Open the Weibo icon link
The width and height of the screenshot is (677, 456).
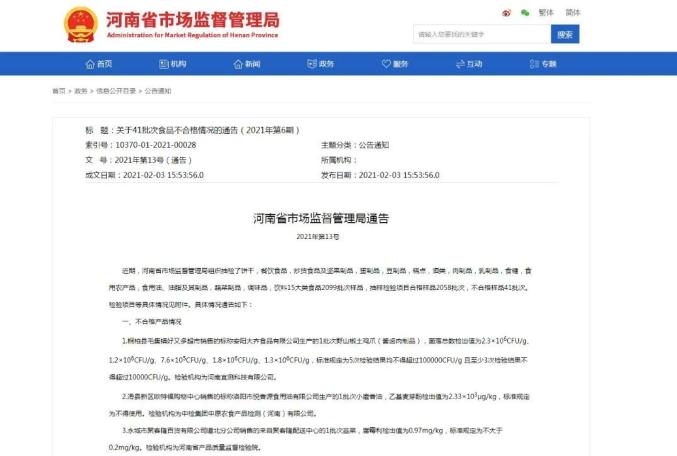point(506,13)
